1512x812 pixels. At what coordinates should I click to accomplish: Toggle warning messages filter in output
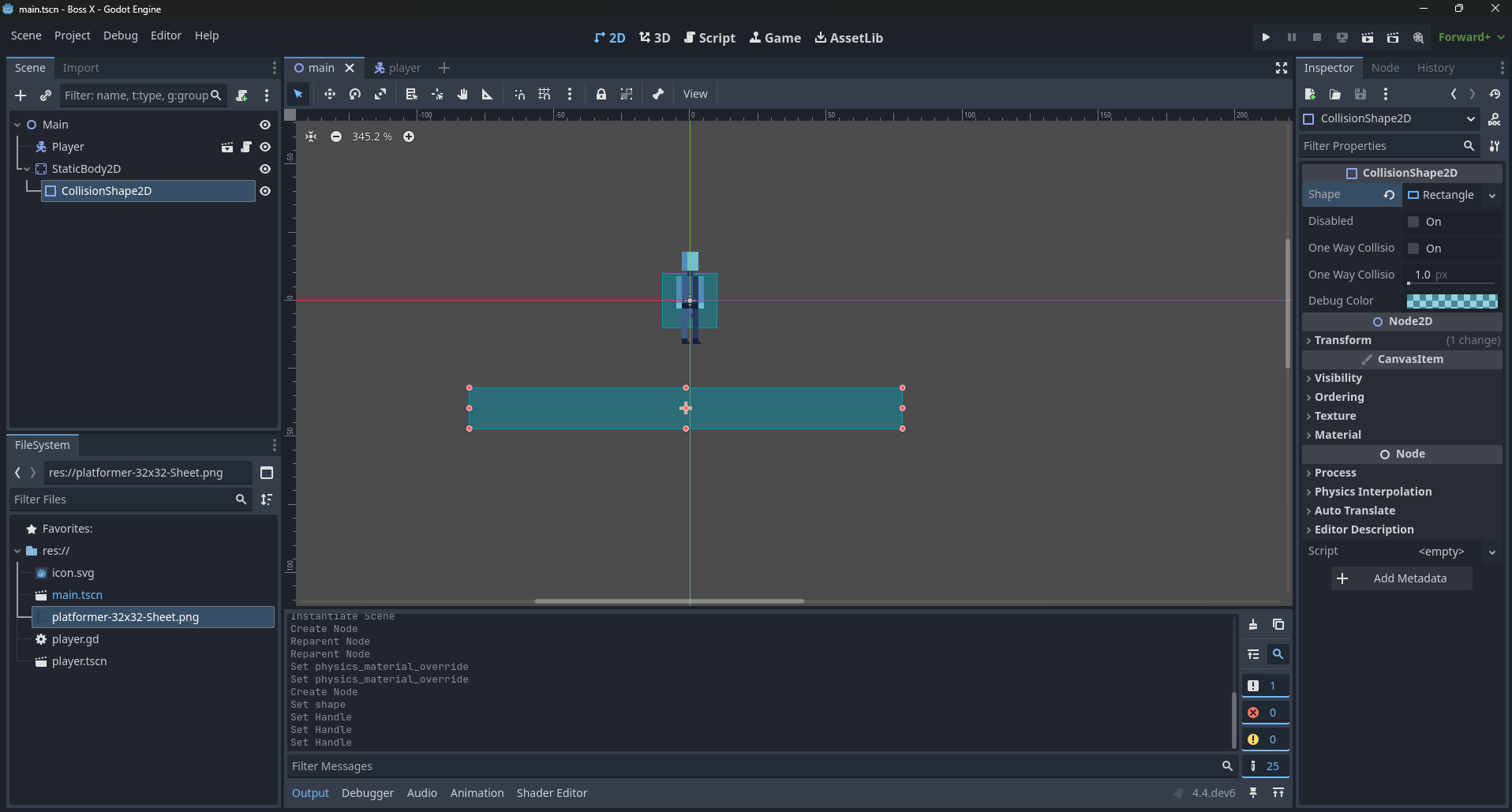pyautogui.click(x=1265, y=739)
